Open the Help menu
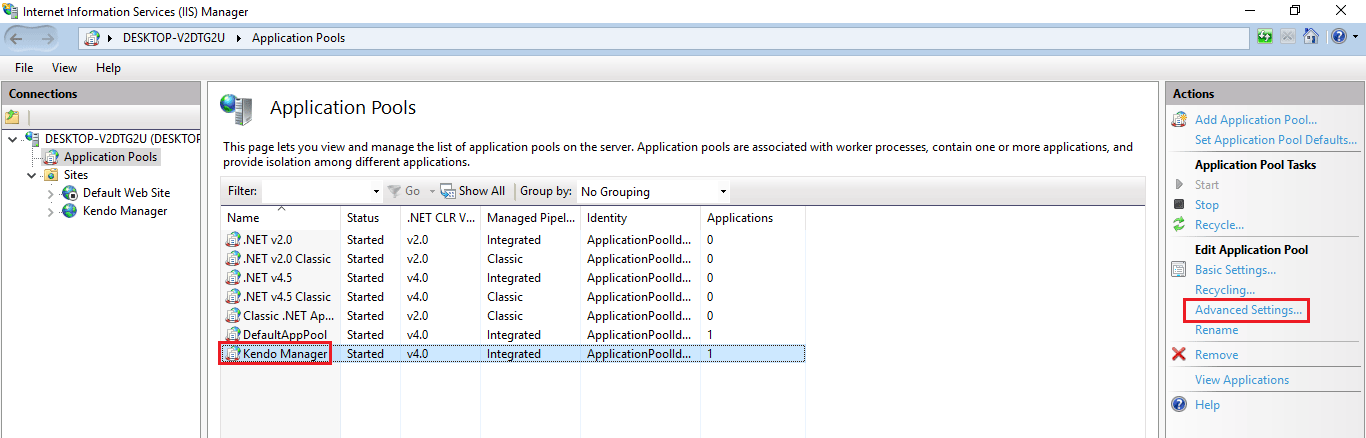The height and width of the screenshot is (438, 1366). pos(108,68)
